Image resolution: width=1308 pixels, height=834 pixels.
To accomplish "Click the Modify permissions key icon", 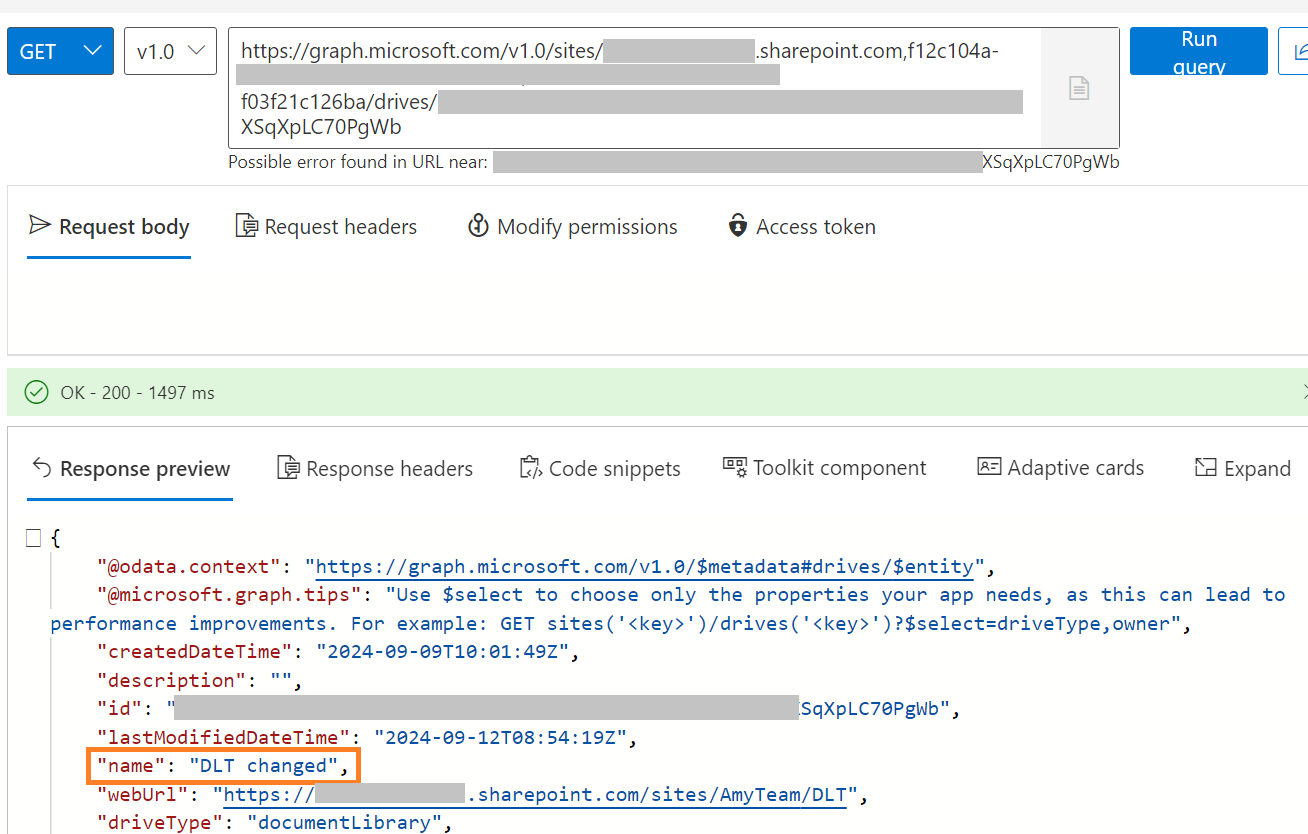I will (x=478, y=226).
